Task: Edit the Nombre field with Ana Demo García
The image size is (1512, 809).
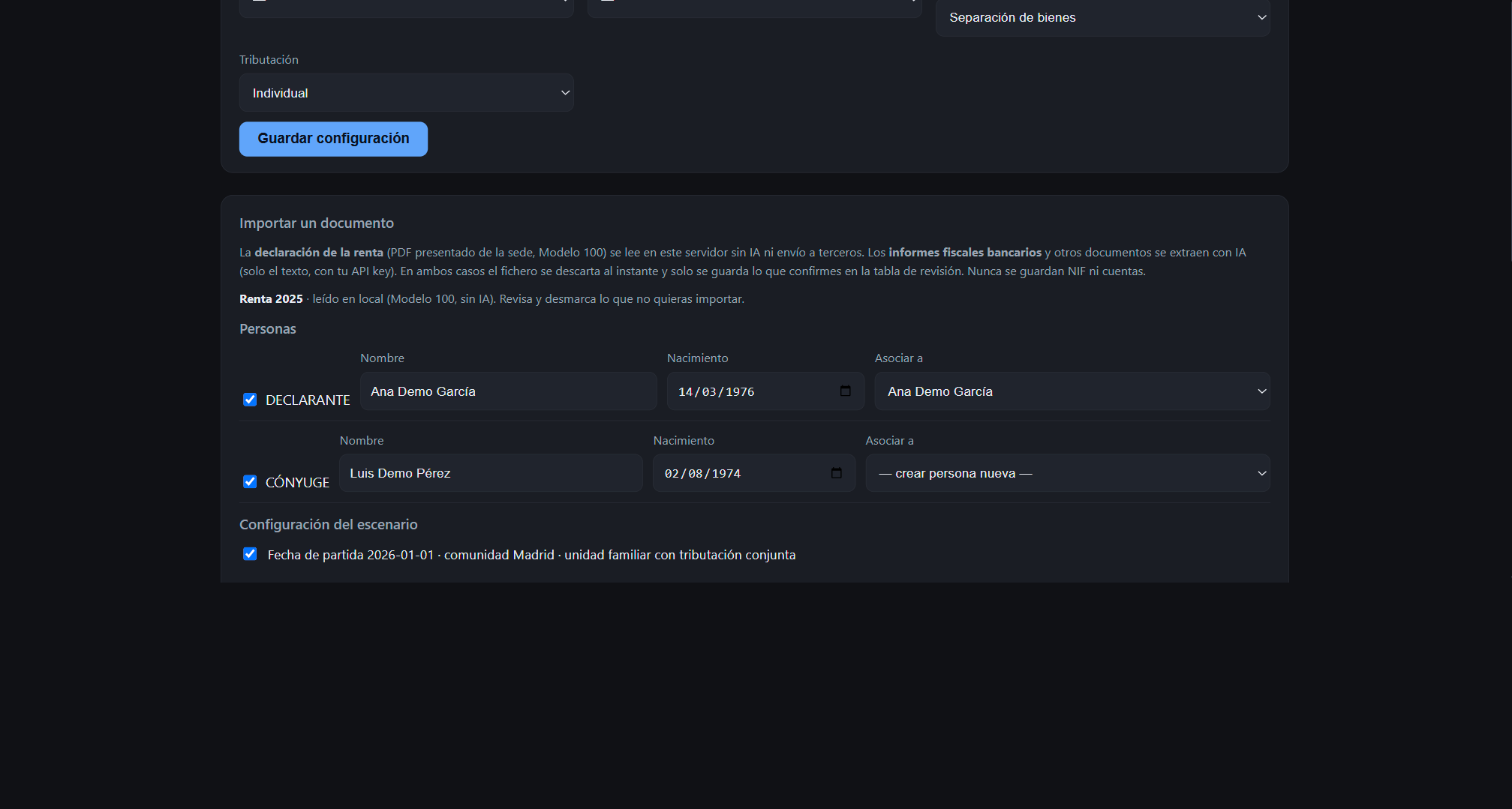Action: [x=508, y=391]
